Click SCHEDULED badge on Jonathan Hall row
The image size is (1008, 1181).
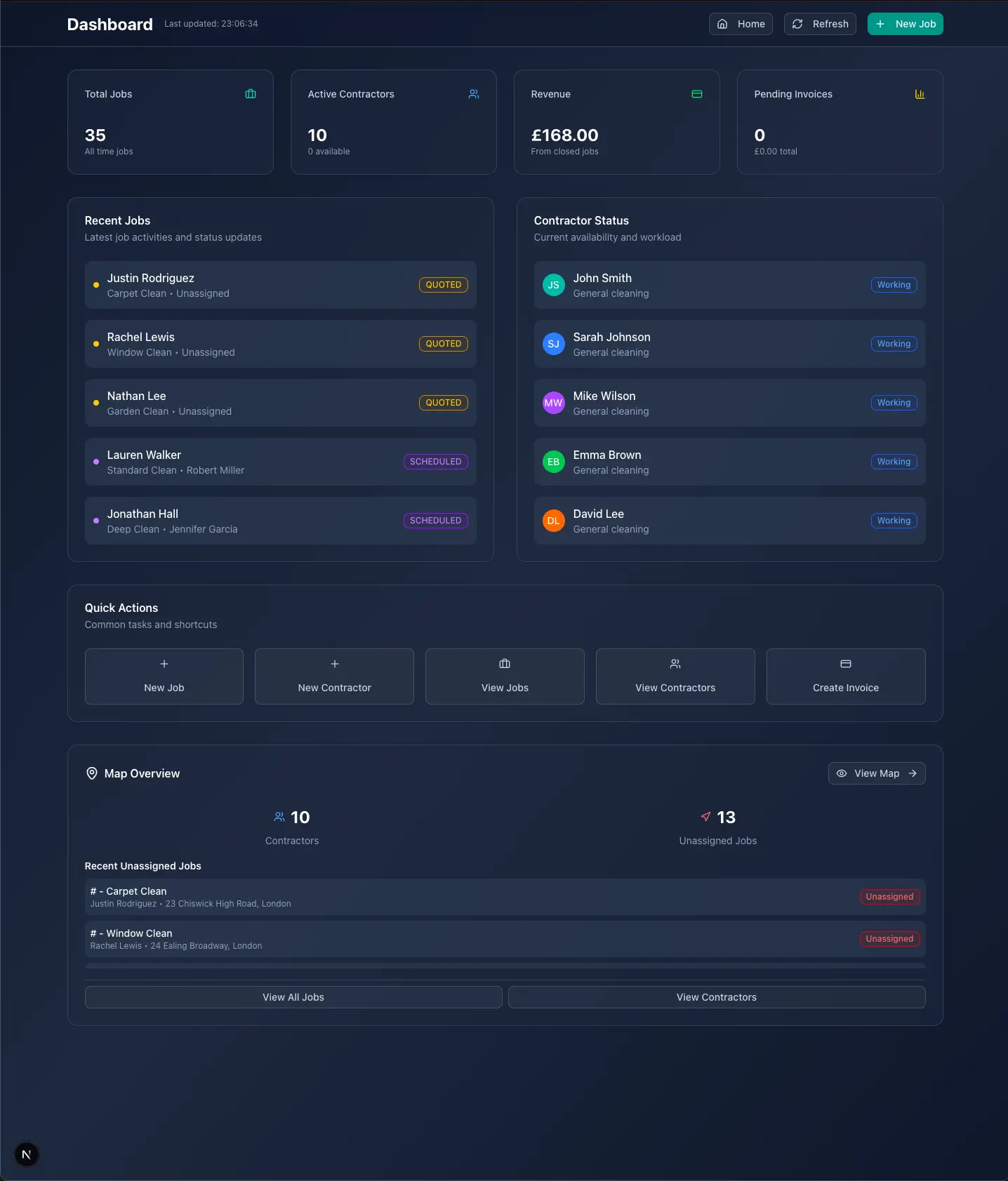click(x=436, y=521)
